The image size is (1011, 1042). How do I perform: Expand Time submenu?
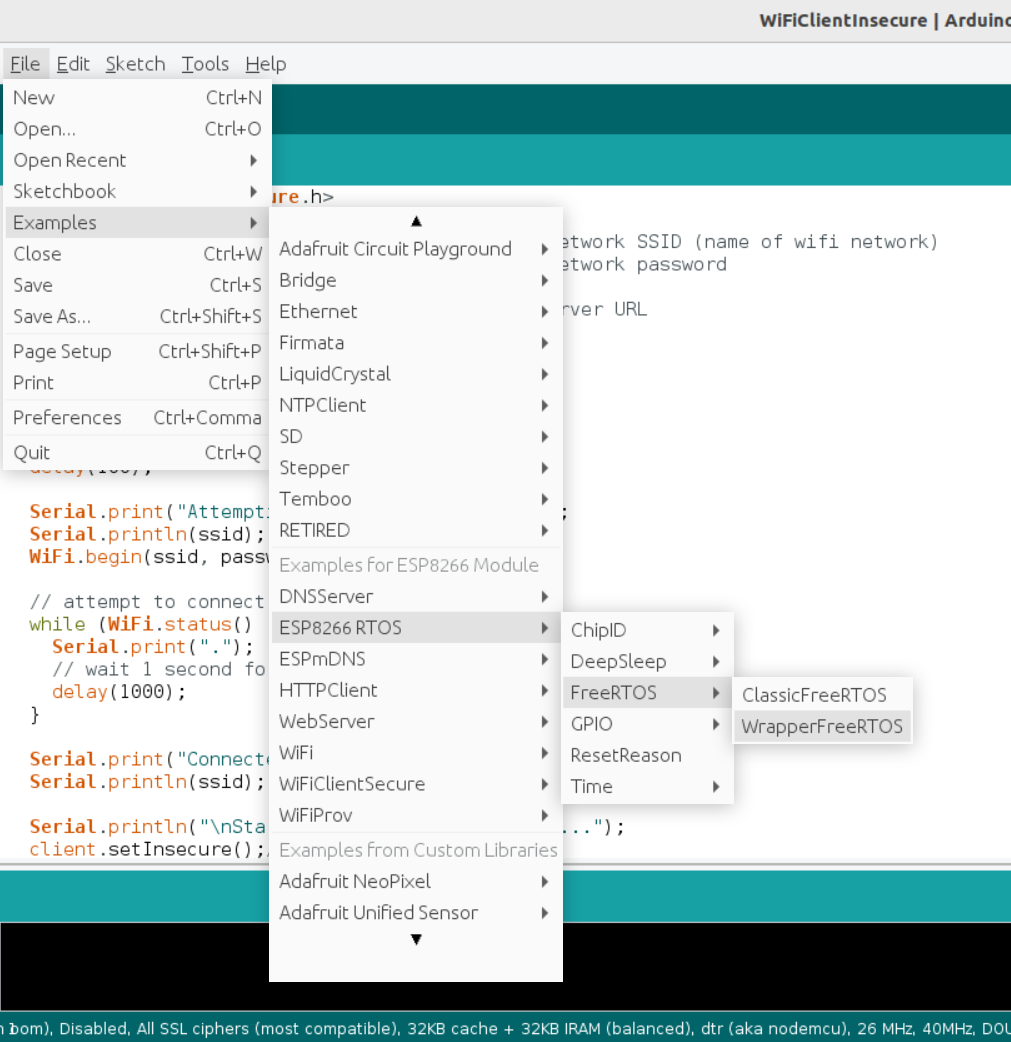click(647, 786)
